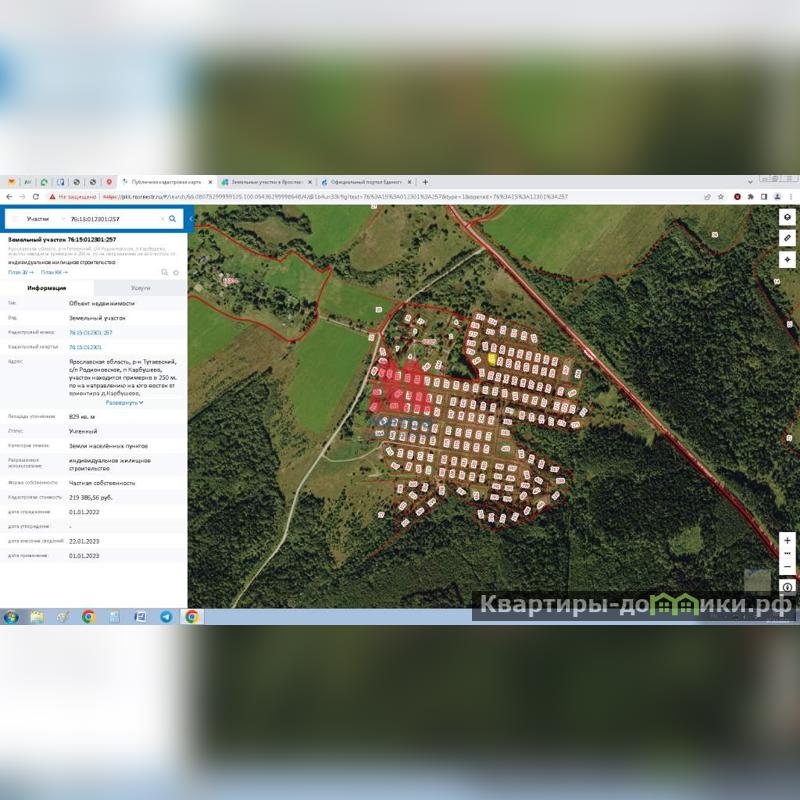Open cadastral number link 76:15:012301:257
The width and height of the screenshot is (800, 800).
(x=90, y=332)
